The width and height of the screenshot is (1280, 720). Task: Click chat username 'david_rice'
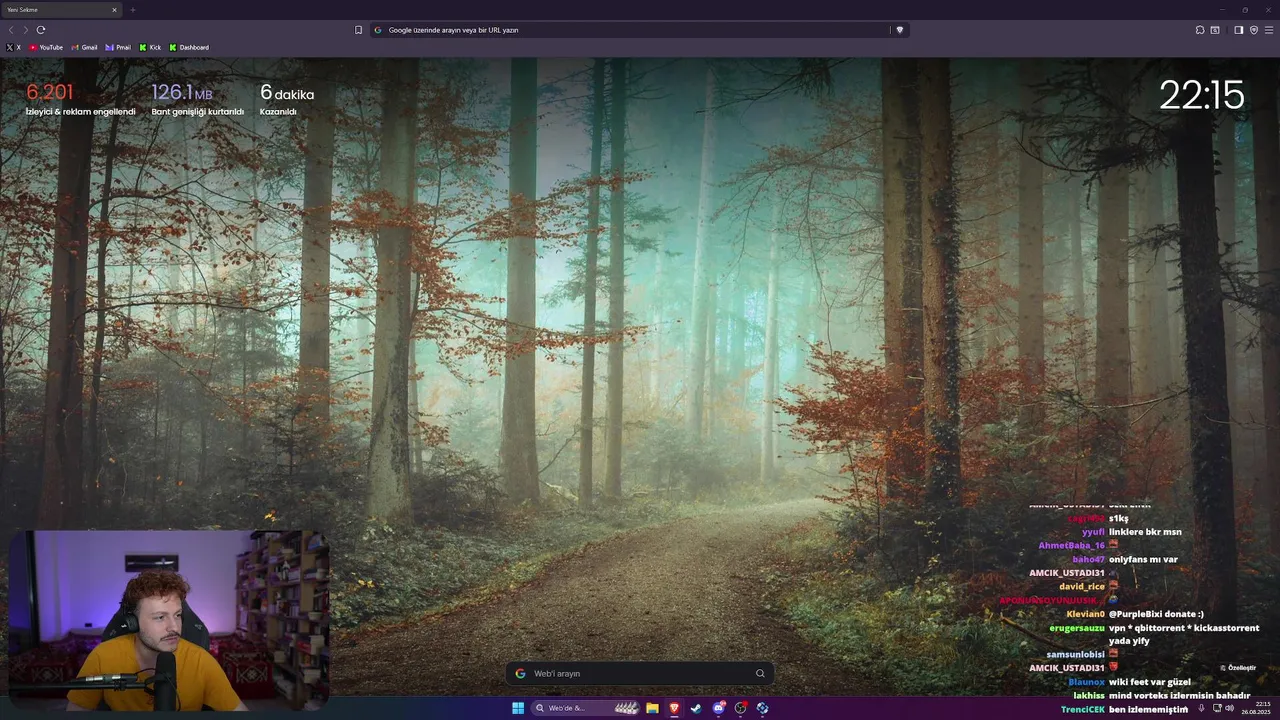[1082, 587]
